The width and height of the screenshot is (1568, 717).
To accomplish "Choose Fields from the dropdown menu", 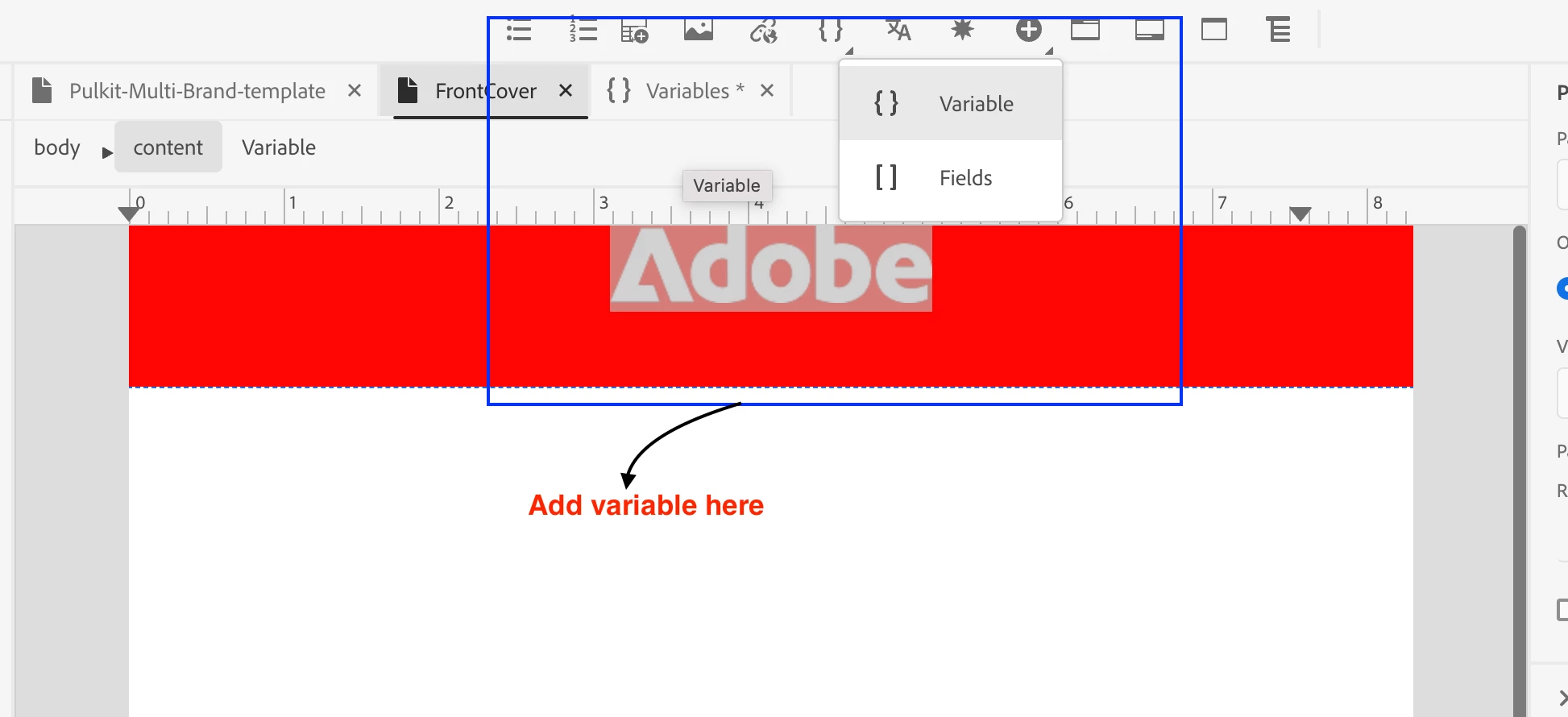I will 951,178.
